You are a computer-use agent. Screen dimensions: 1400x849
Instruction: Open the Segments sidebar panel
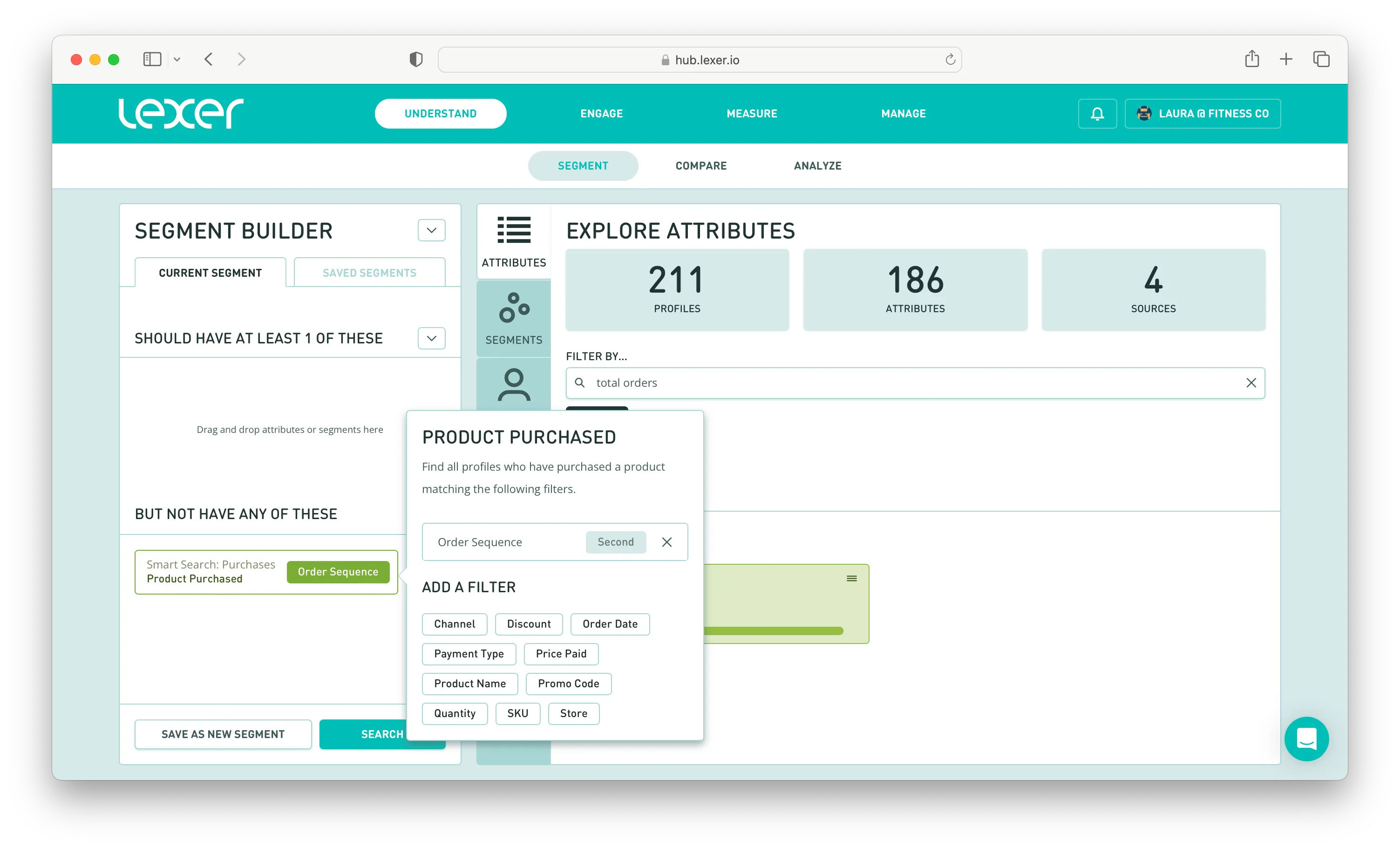click(x=514, y=318)
